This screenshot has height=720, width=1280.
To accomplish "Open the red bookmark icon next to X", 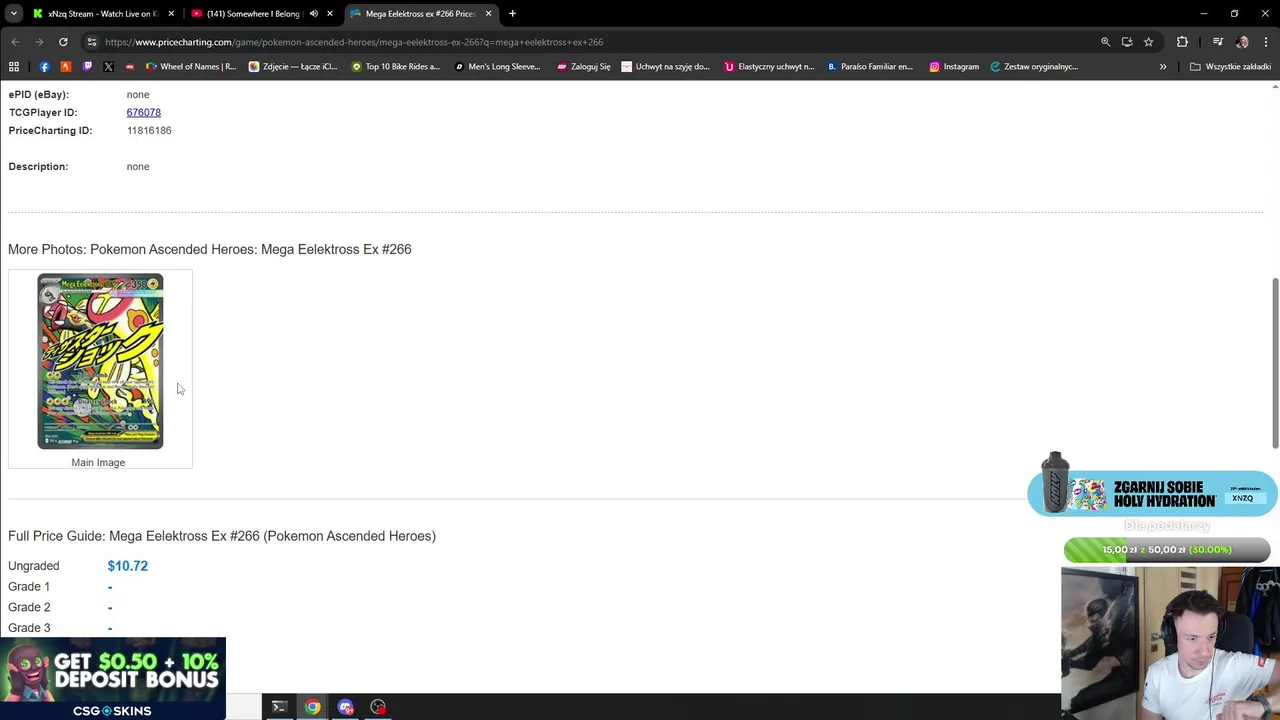I will tap(129, 67).
